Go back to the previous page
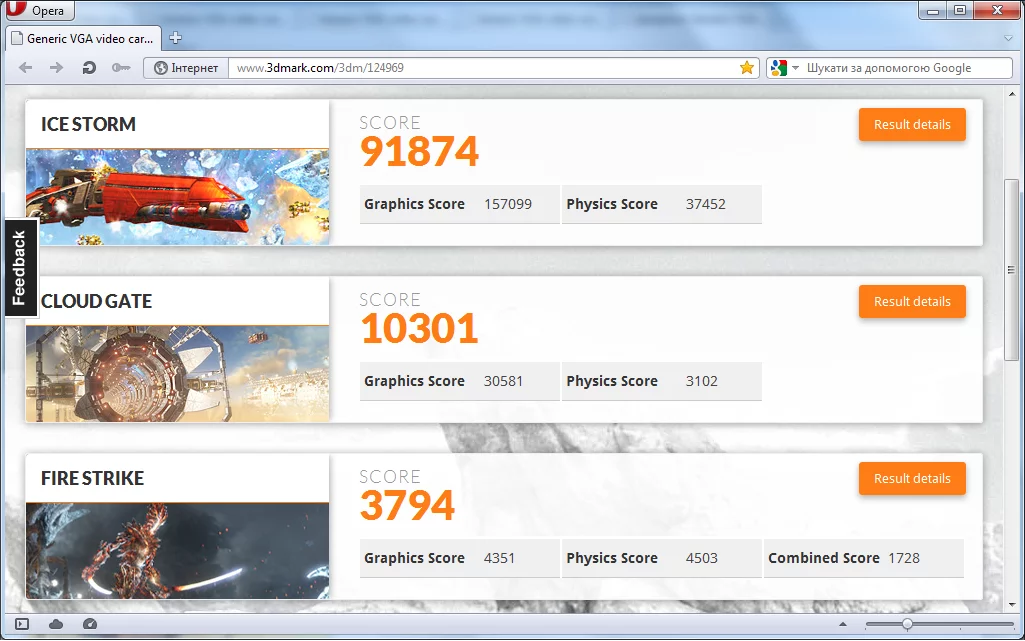Viewport: 1025px width, 641px height. pyautogui.click(x=25, y=68)
